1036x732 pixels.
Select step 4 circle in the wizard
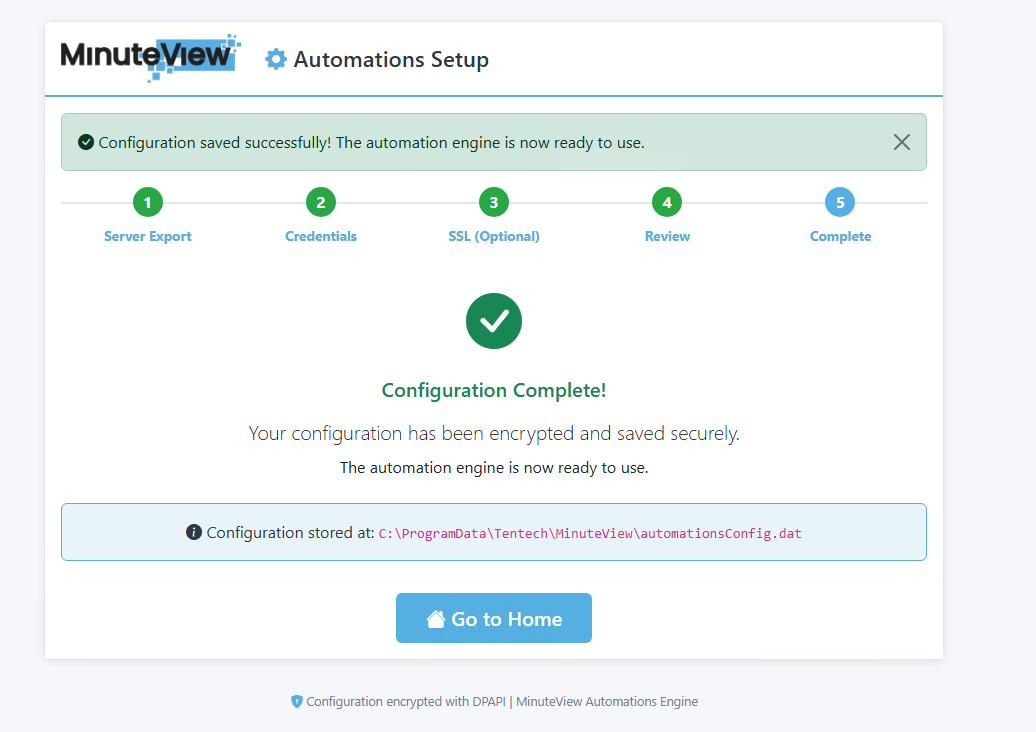point(667,203)
